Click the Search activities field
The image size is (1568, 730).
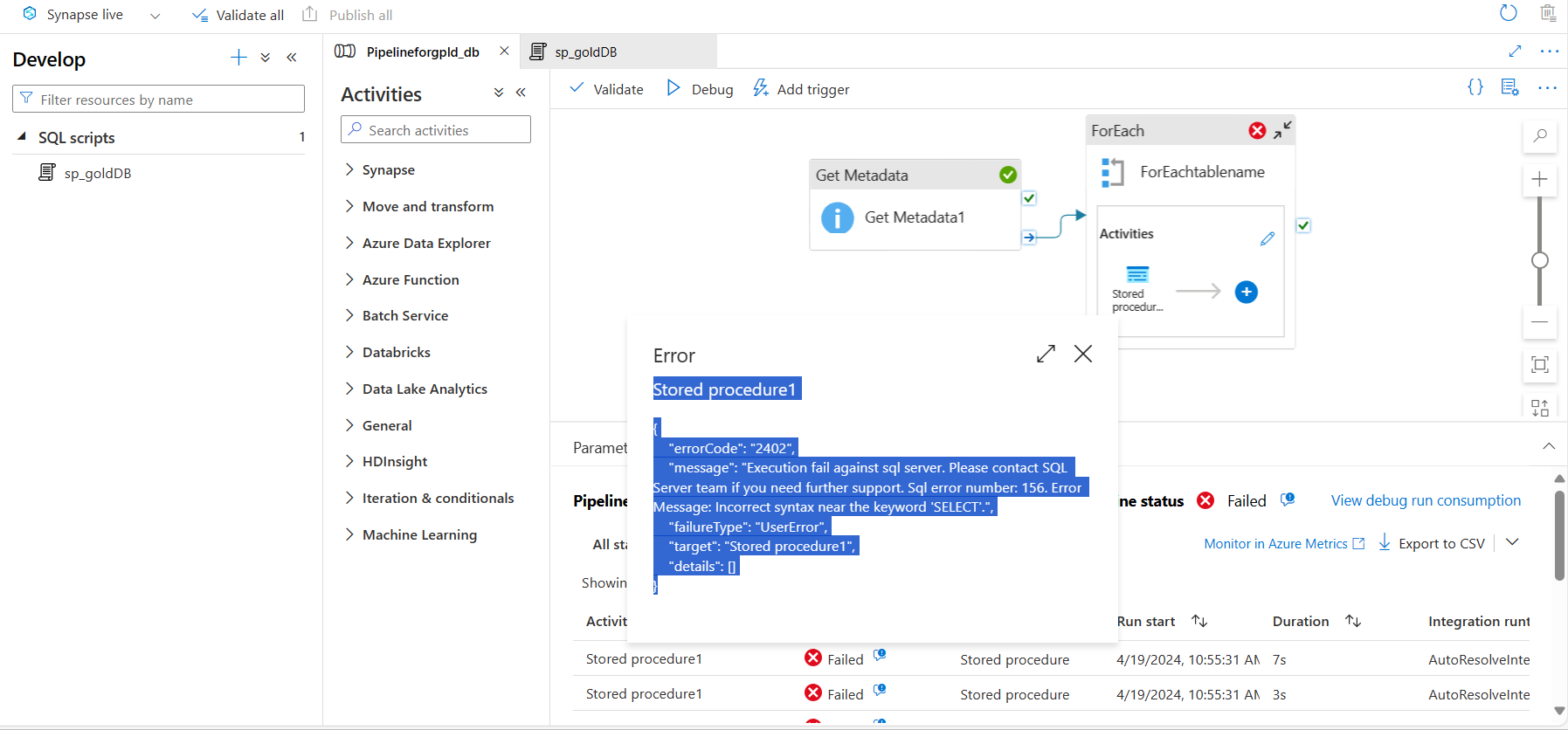pyautogui.click(x=436, y=129)
